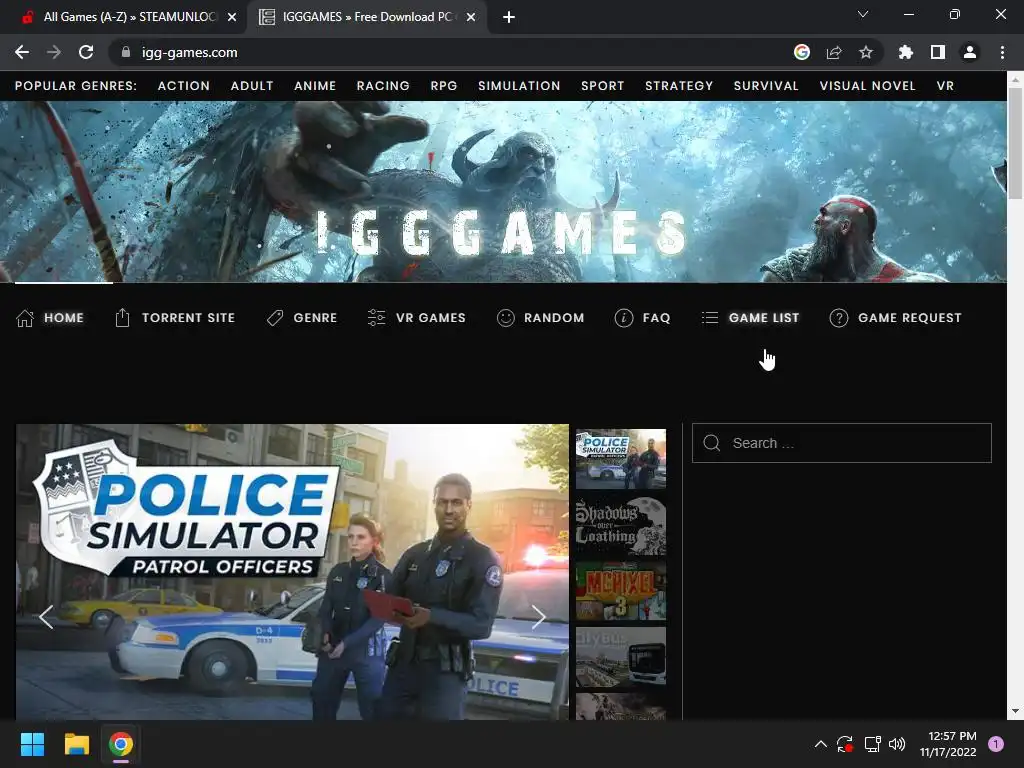Open the STRATEGY genre link

(679, 86)
